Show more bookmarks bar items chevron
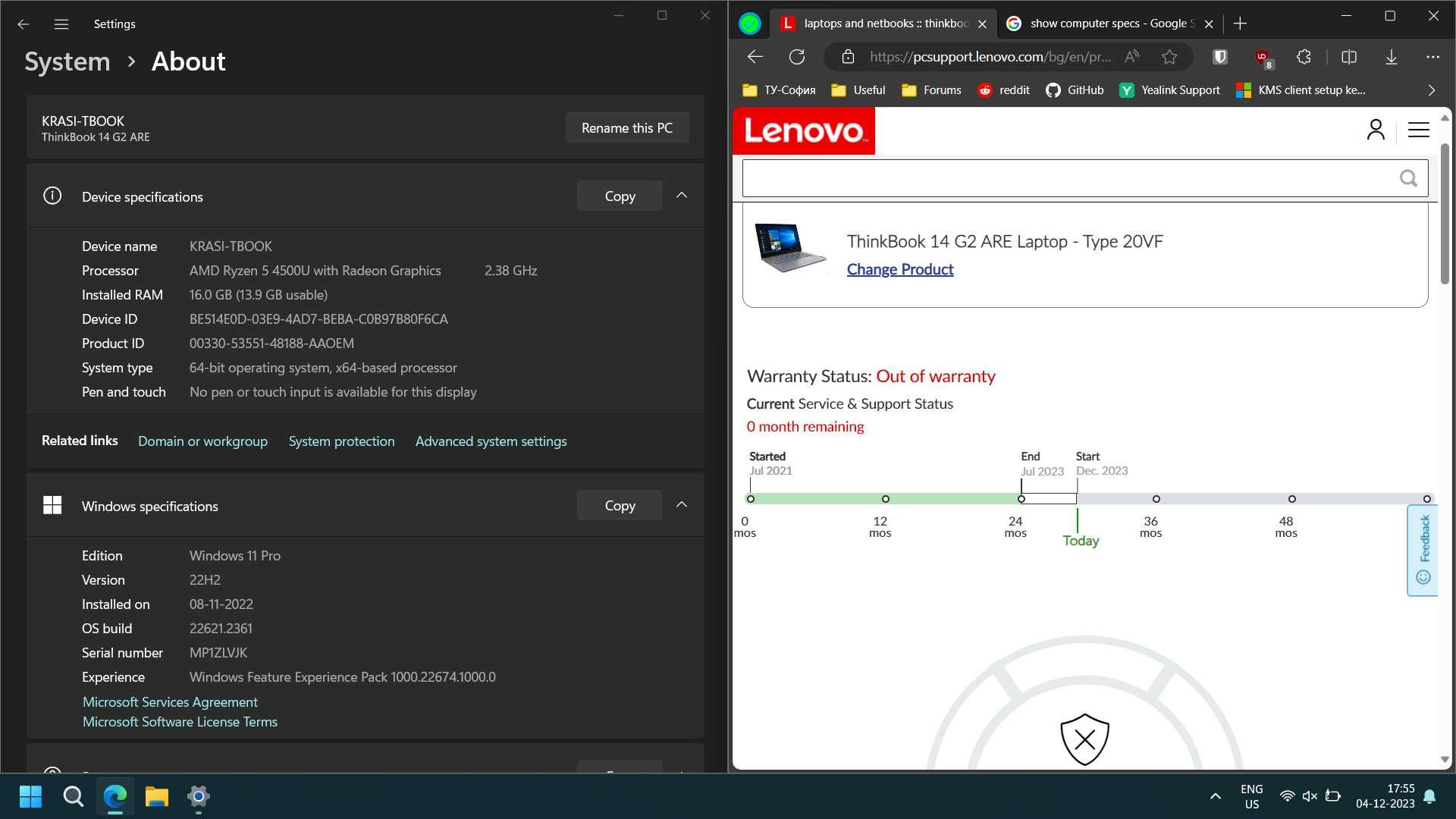The height and width of the screenshot is (819, 1456). pyautogui.click(x=1431, y=90)
